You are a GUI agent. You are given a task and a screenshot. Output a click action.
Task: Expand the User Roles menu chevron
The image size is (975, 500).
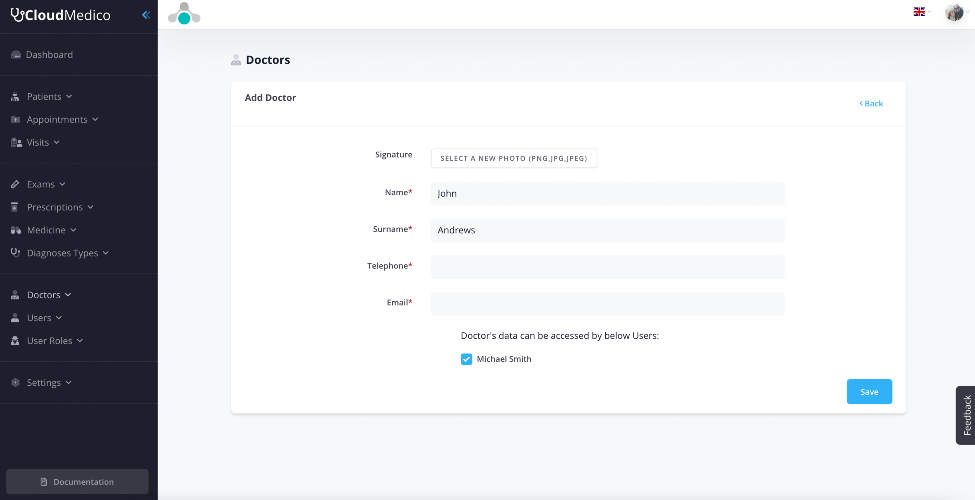[x=80, y=341]
